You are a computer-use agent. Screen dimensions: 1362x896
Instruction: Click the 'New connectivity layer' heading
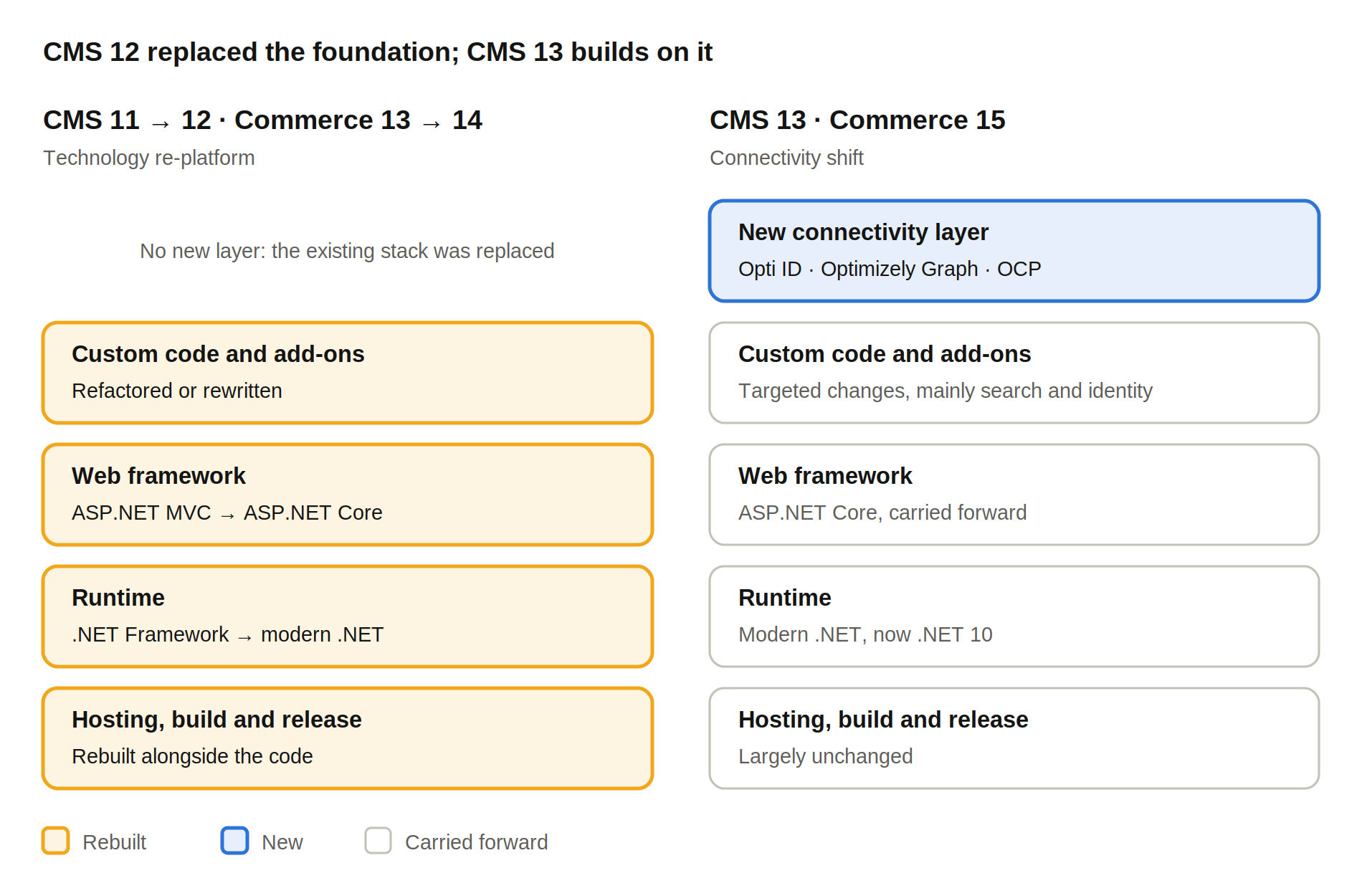[x=863, y=232]
